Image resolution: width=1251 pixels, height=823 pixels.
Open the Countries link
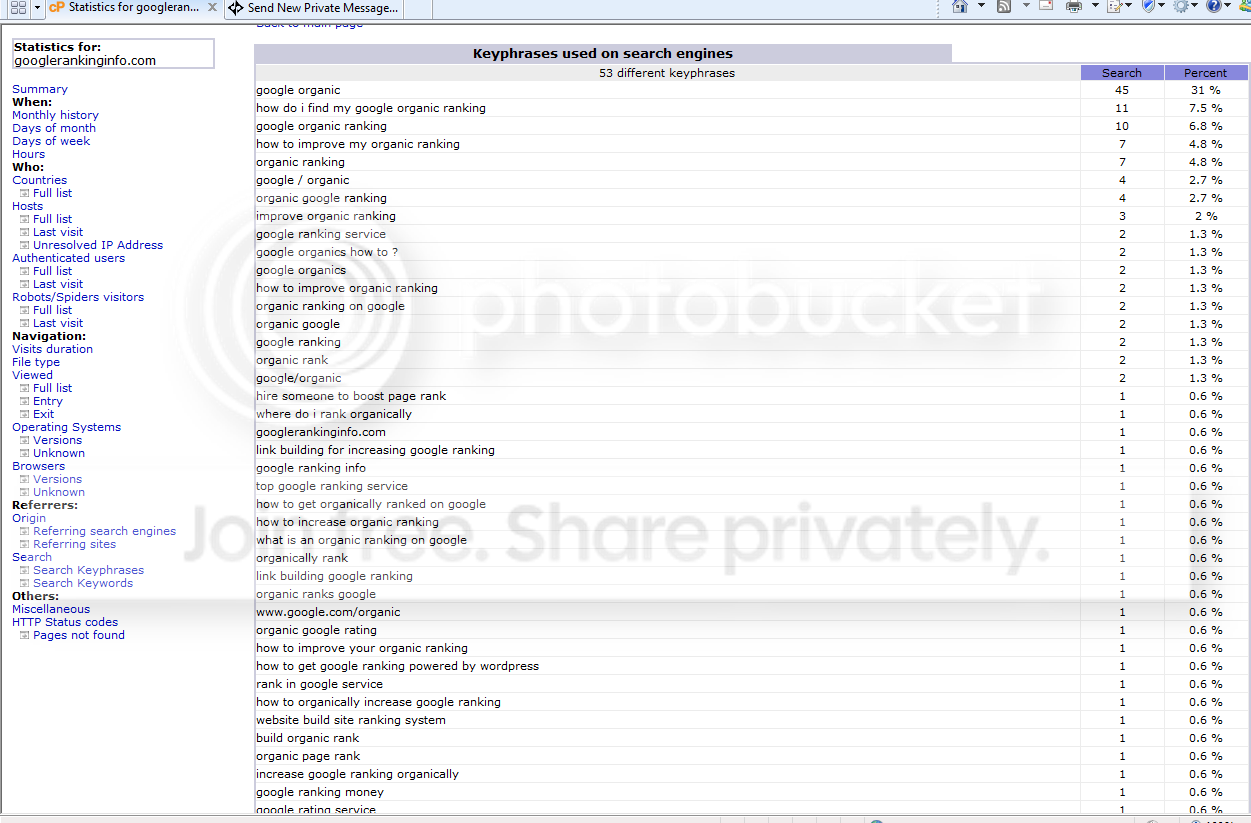[39, 180]
